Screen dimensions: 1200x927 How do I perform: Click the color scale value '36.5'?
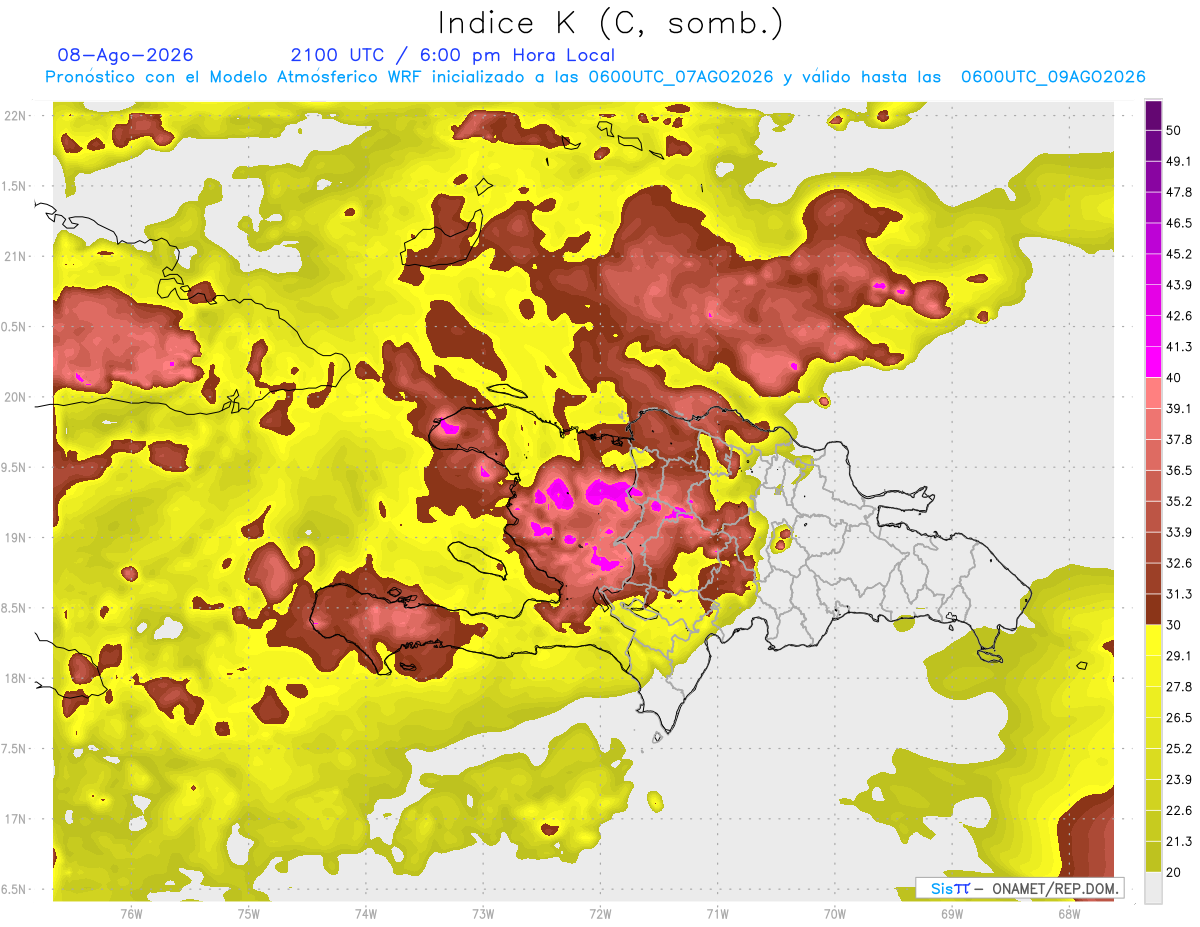[1179, 470]
